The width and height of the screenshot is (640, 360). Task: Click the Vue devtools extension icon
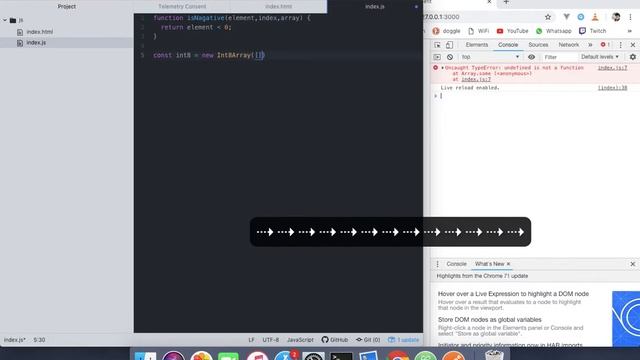pos(567,17)
